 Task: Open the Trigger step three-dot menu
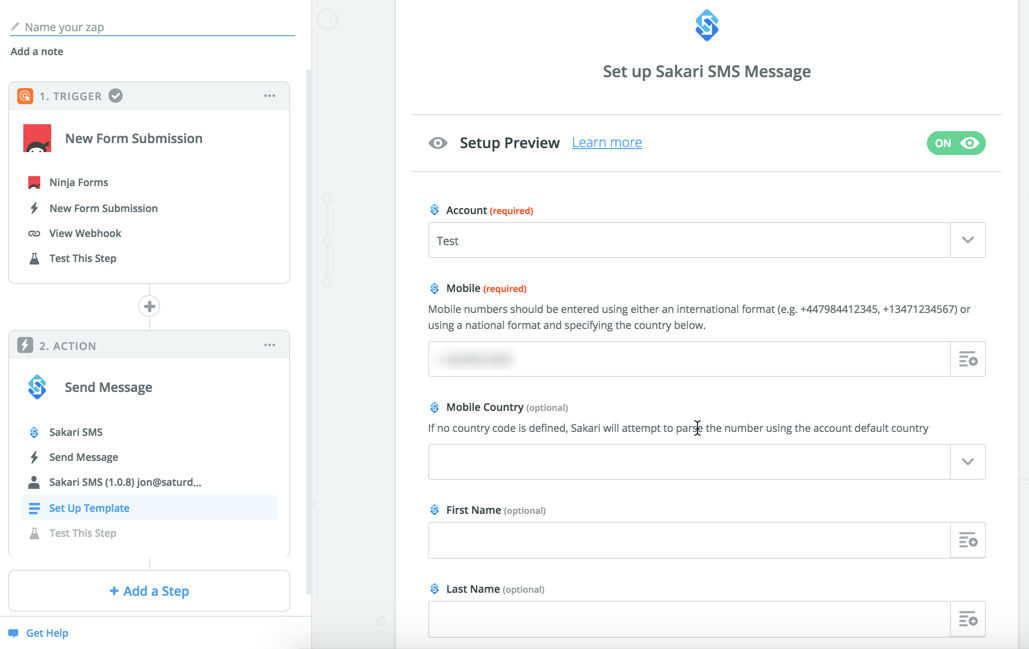(x=269, y=96)
